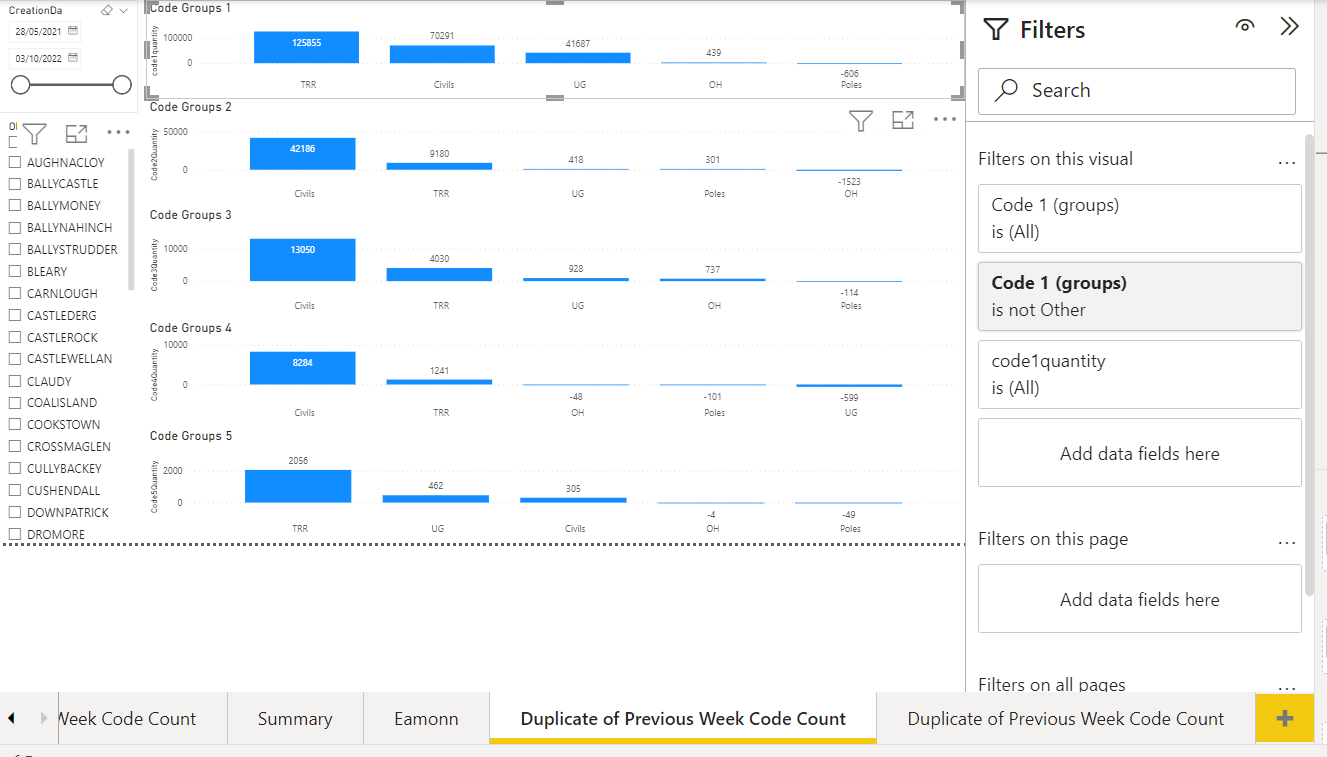Viewport: 1327px width, 757px height.
Task: Check the DOWNPATRICK checkbox
Action: click(x=15, y=513)
